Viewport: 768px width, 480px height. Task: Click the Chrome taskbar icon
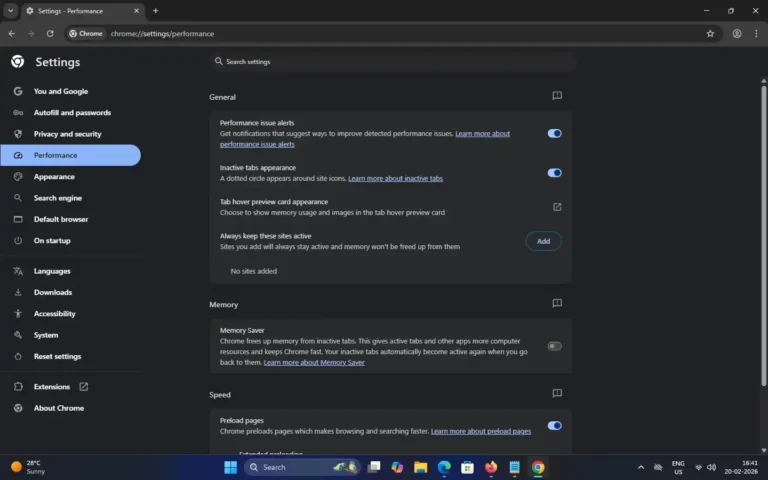pos(538,467)
